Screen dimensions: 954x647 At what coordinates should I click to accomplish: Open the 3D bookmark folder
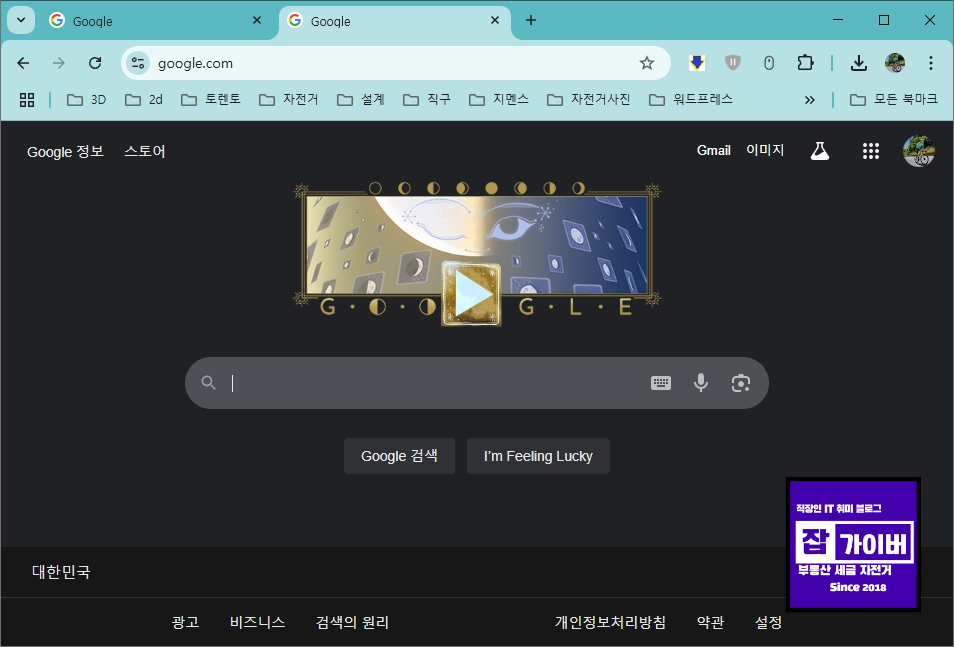[86, 99]
